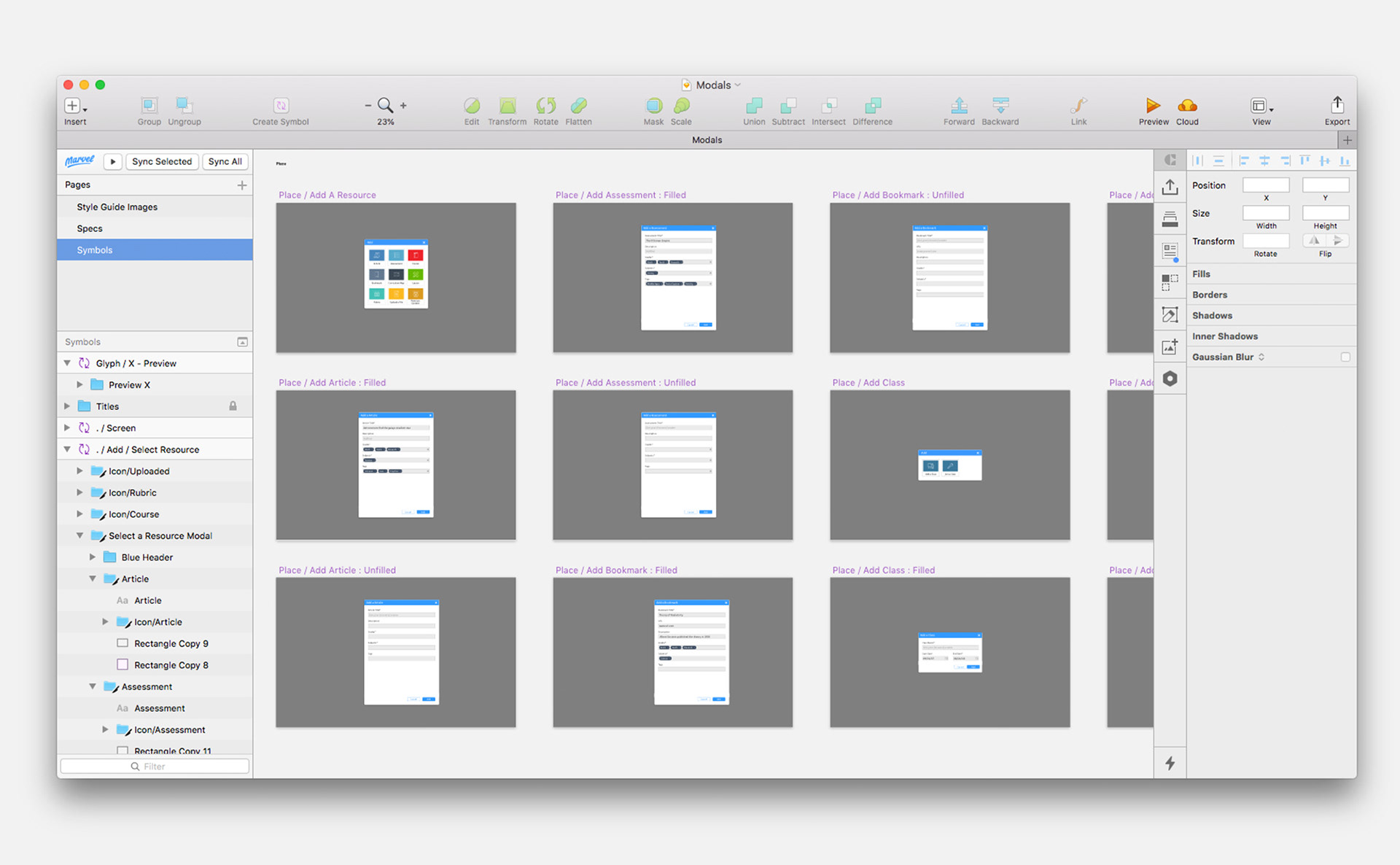Click the Position X input field
The height and width of the screenshot is (865, 1400).
[x=1266, y=185]
